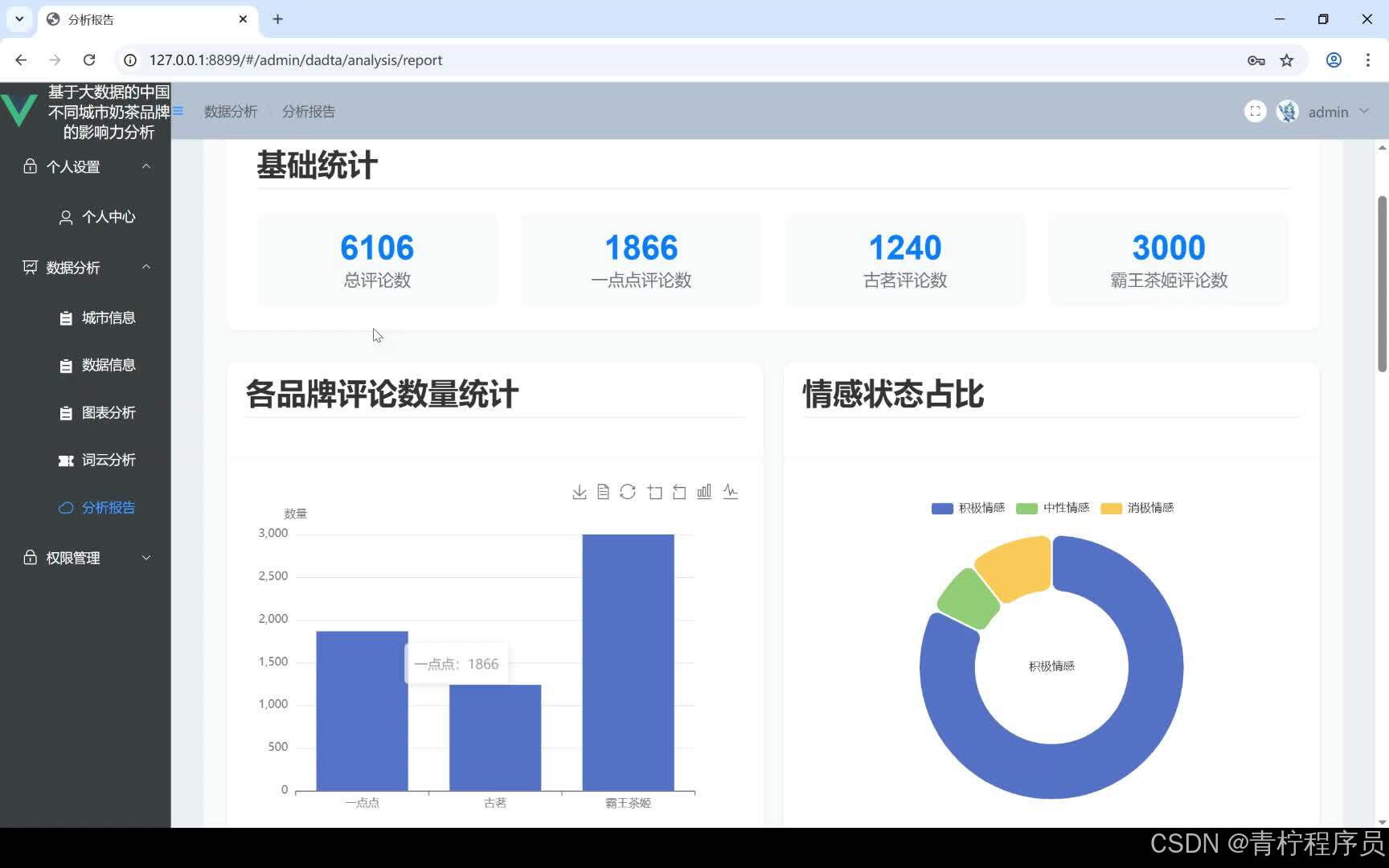Collapse the sidebar with the hamburger icon

coord(178,111)
